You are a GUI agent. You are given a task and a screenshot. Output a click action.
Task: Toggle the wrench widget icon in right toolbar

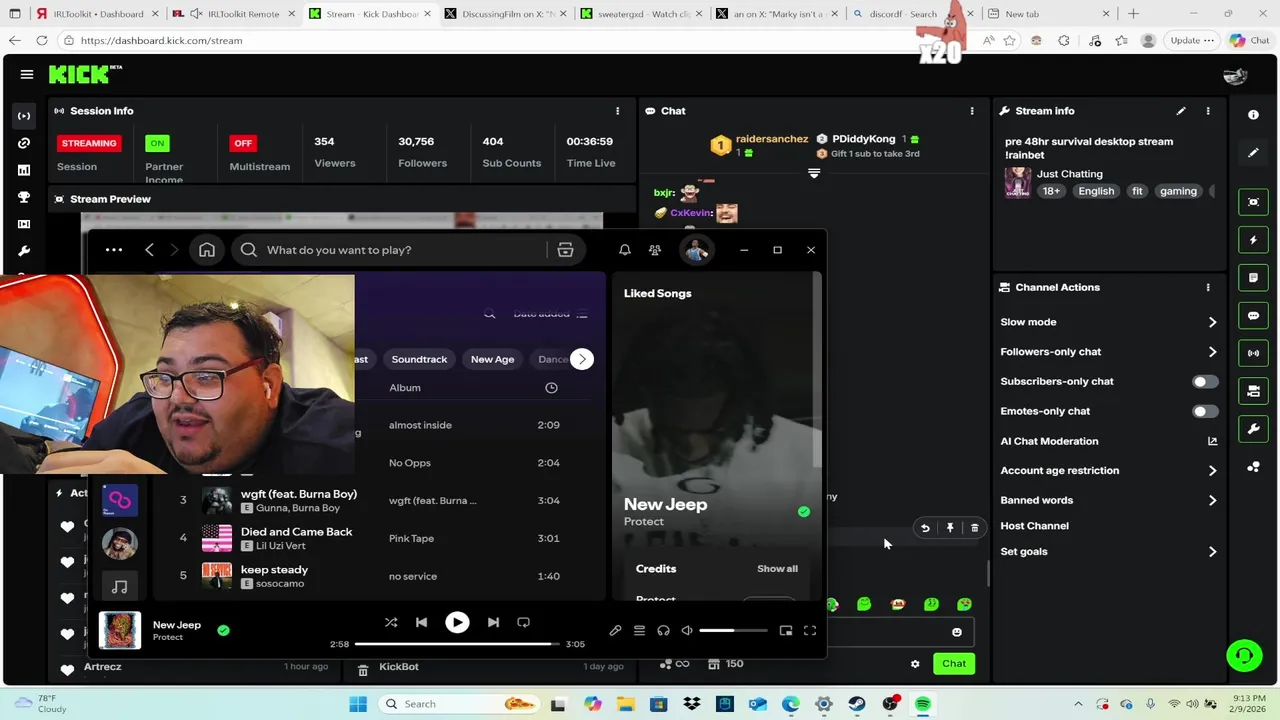pos(1253,429)
